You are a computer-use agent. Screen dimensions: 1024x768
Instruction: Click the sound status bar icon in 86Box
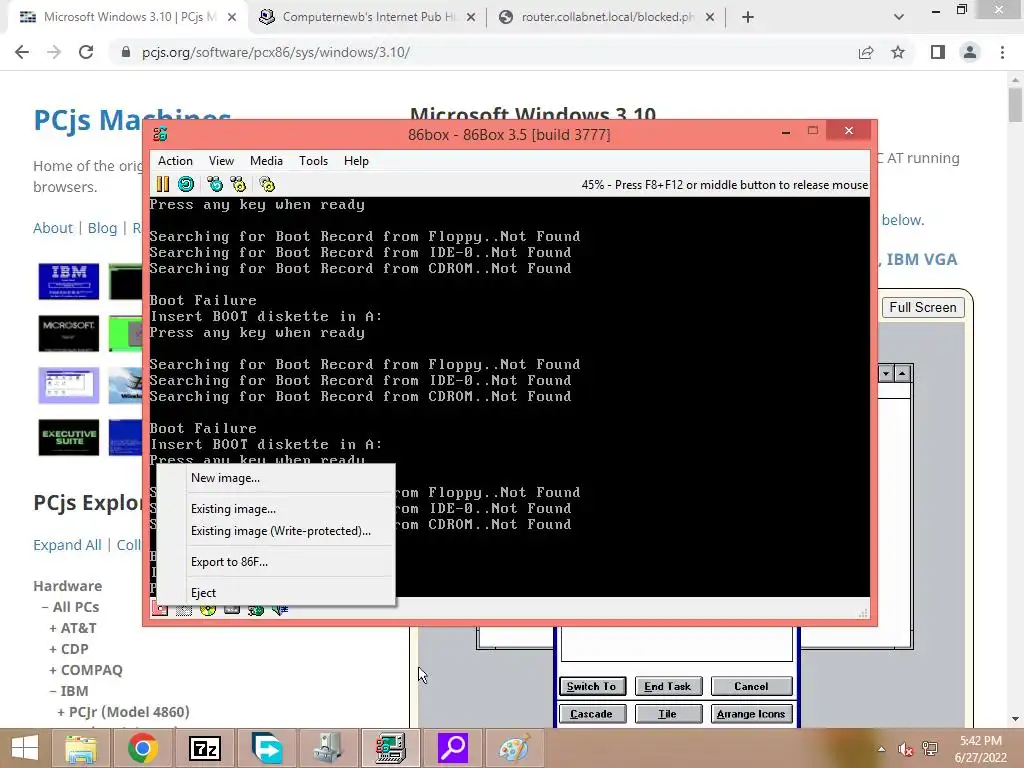[280, 610]
